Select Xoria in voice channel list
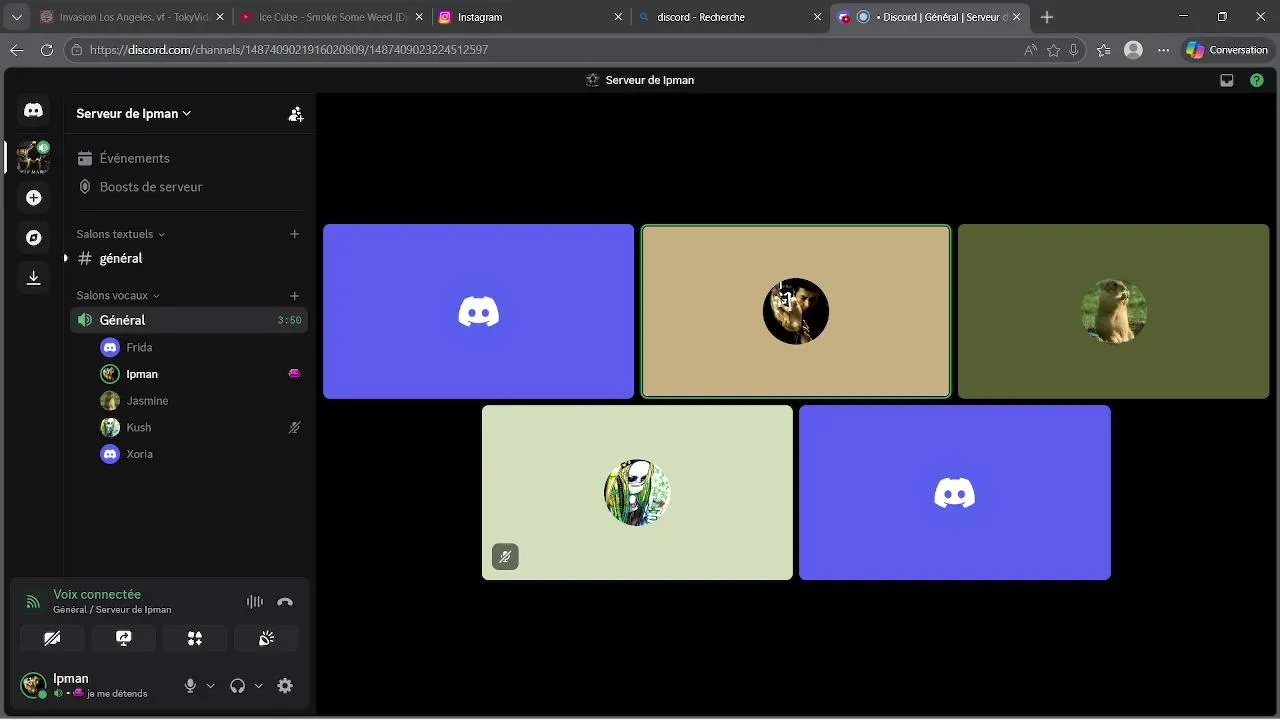The width and height of the screenshot is (1280, 720). [x=200, y=454]
